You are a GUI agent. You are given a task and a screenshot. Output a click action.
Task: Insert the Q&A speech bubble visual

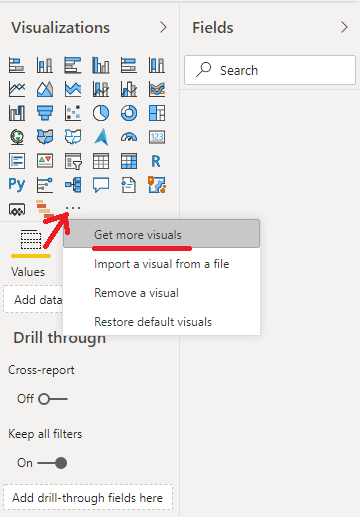pyautogui.click(x=101, y=185)
